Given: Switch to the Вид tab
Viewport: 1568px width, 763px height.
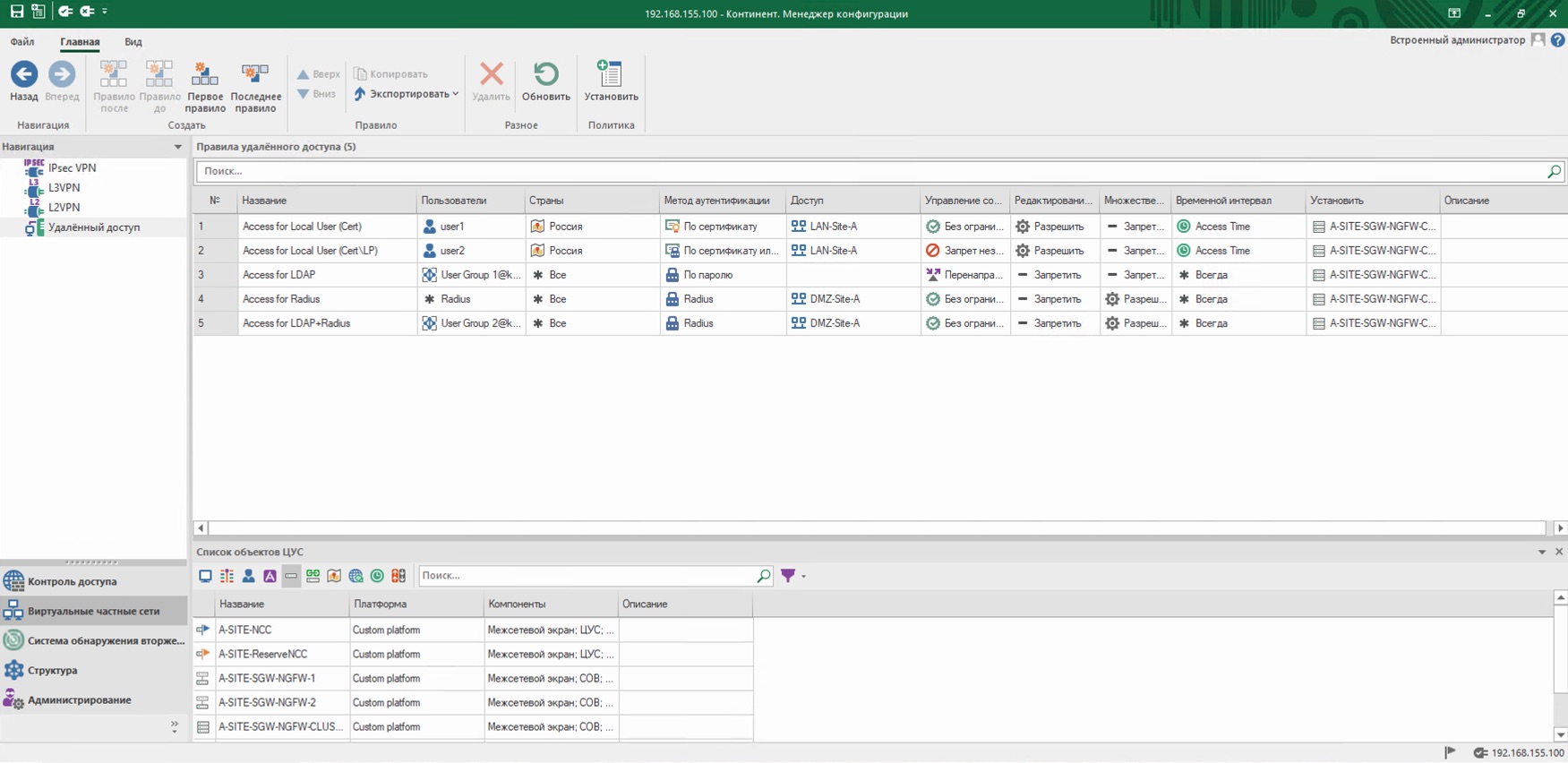Looking at the screenshot, I should pos(133,42).
